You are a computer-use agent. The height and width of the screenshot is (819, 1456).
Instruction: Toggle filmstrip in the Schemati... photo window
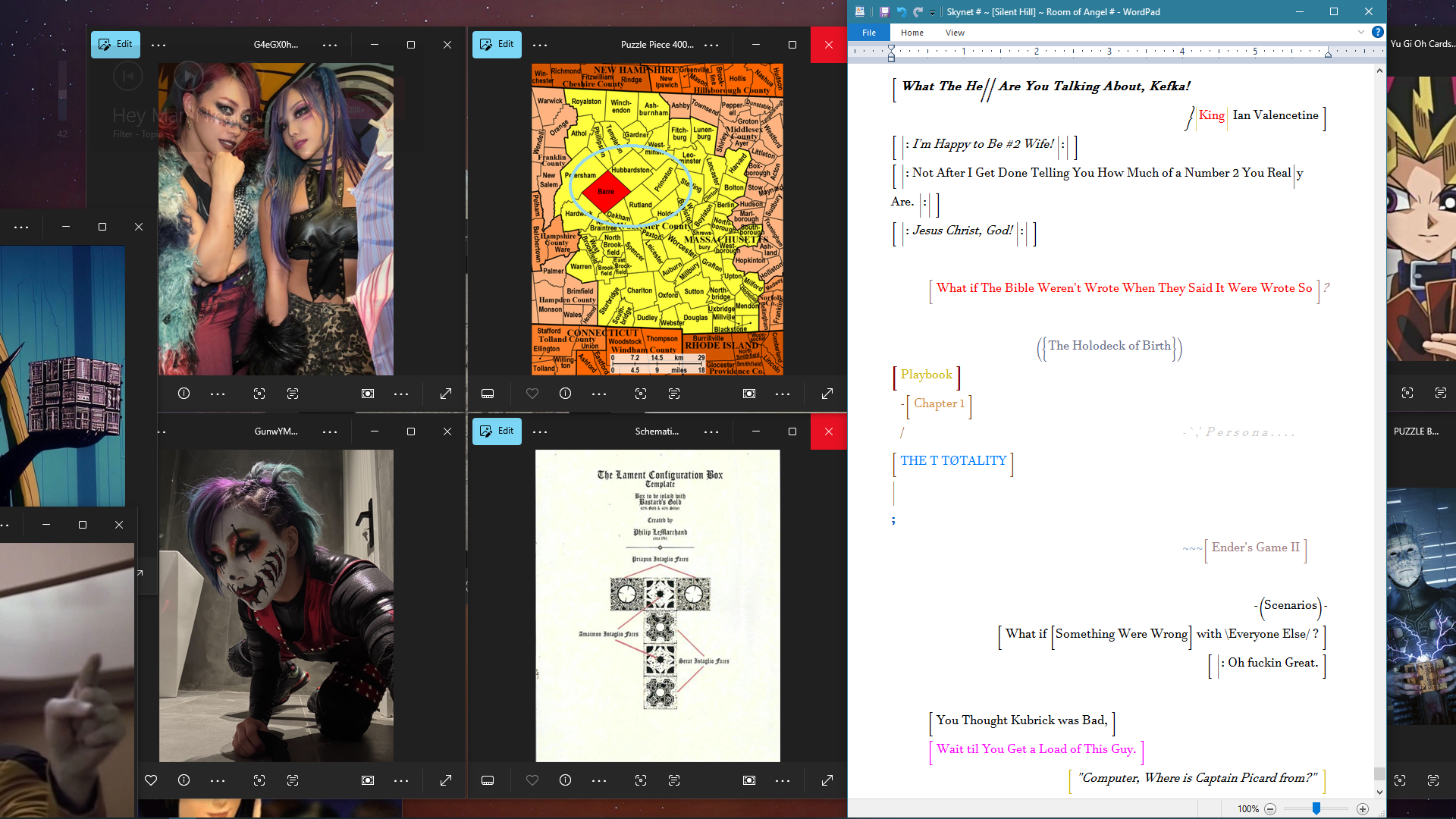pos(488,780)
